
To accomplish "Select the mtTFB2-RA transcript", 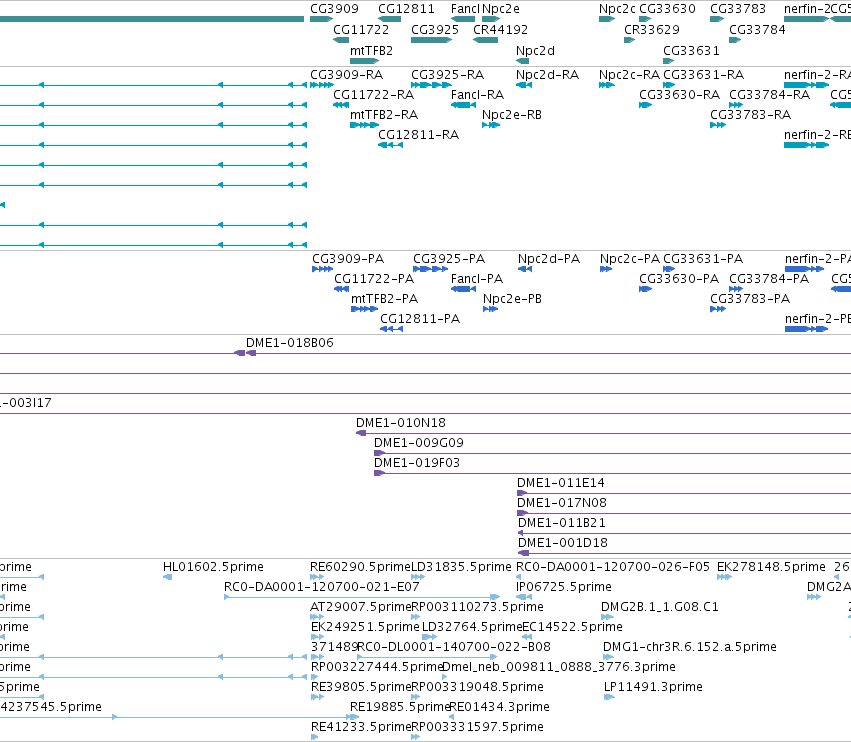I will point(364,125).
